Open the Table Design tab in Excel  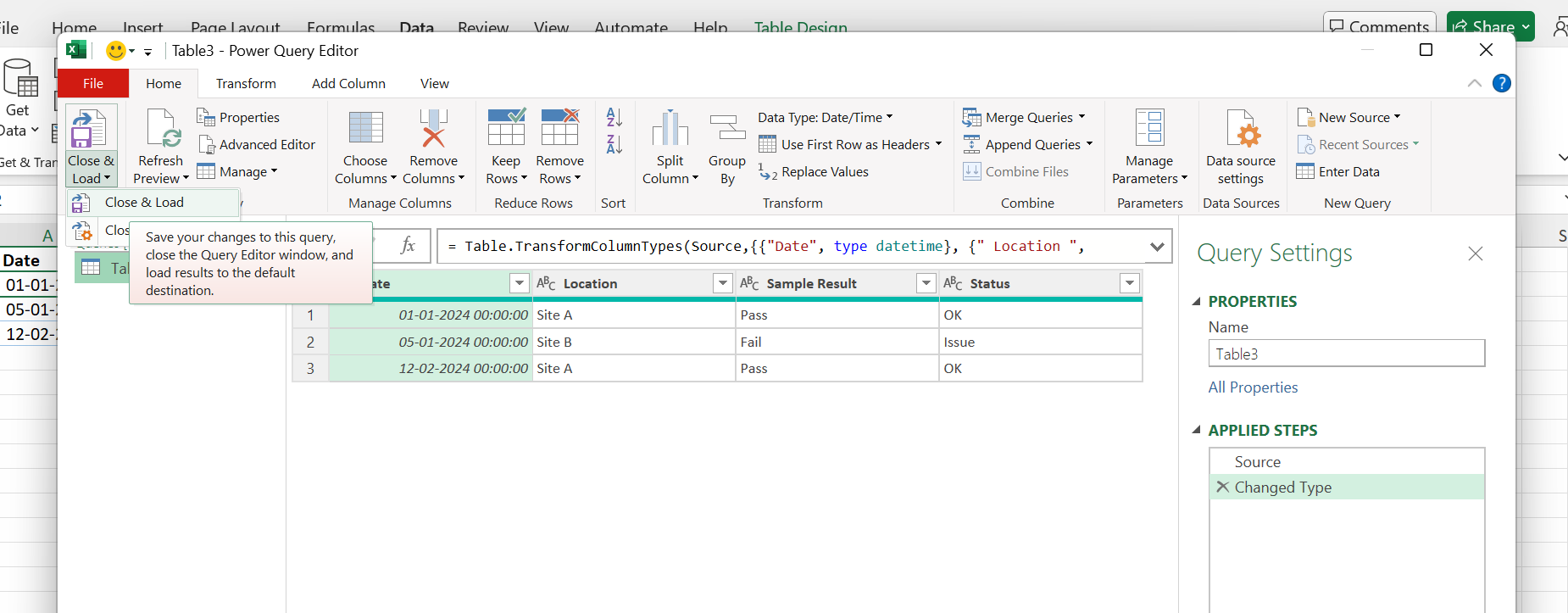801,27
